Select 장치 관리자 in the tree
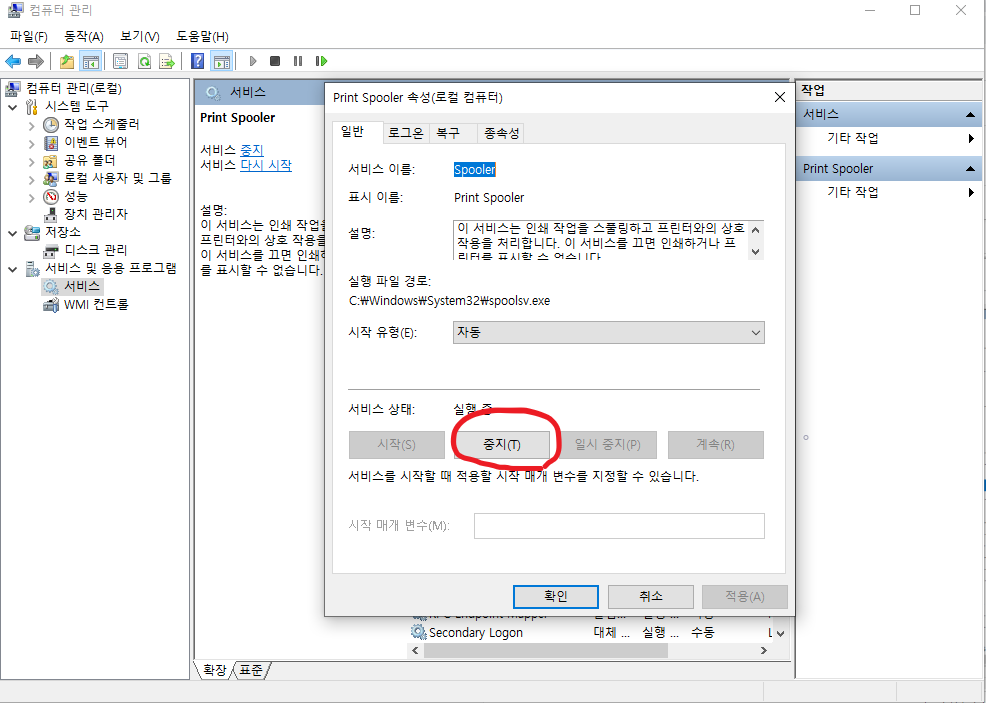The image size is (986, 703). pyautogui.click(x=96, y=214)
